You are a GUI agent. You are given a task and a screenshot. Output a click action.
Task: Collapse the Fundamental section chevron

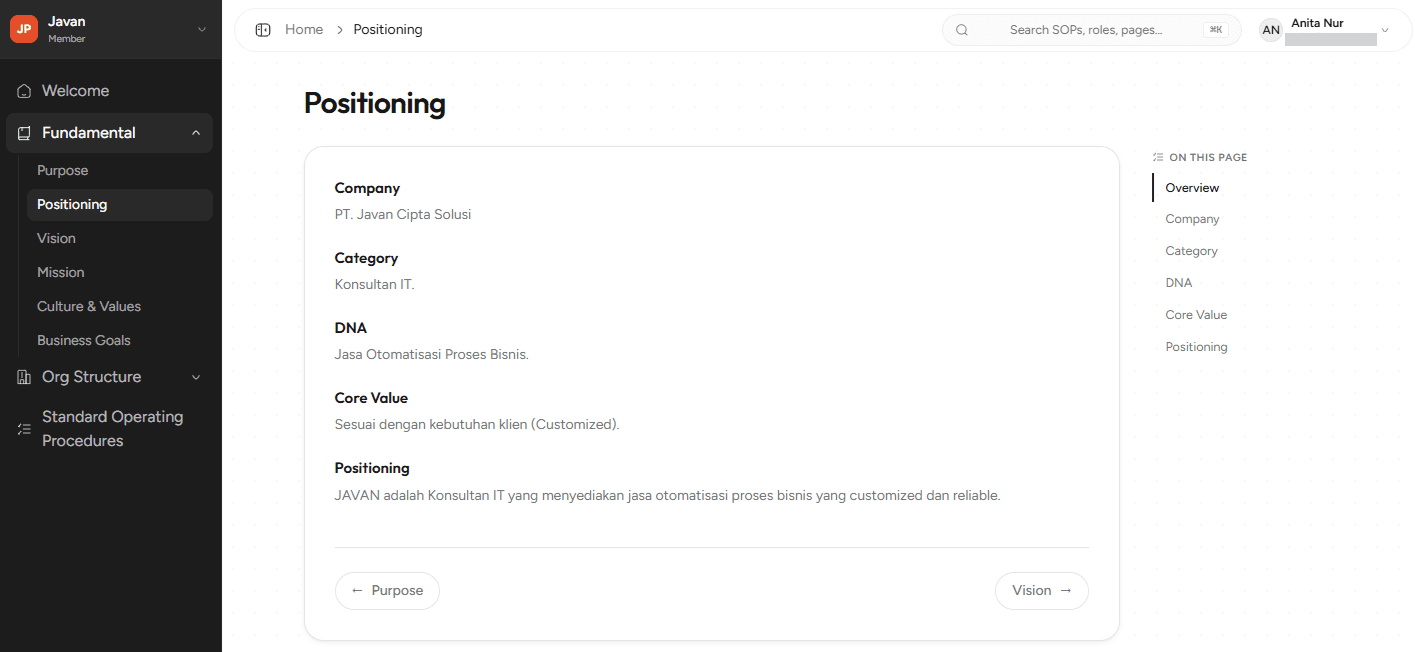[196, 133]
